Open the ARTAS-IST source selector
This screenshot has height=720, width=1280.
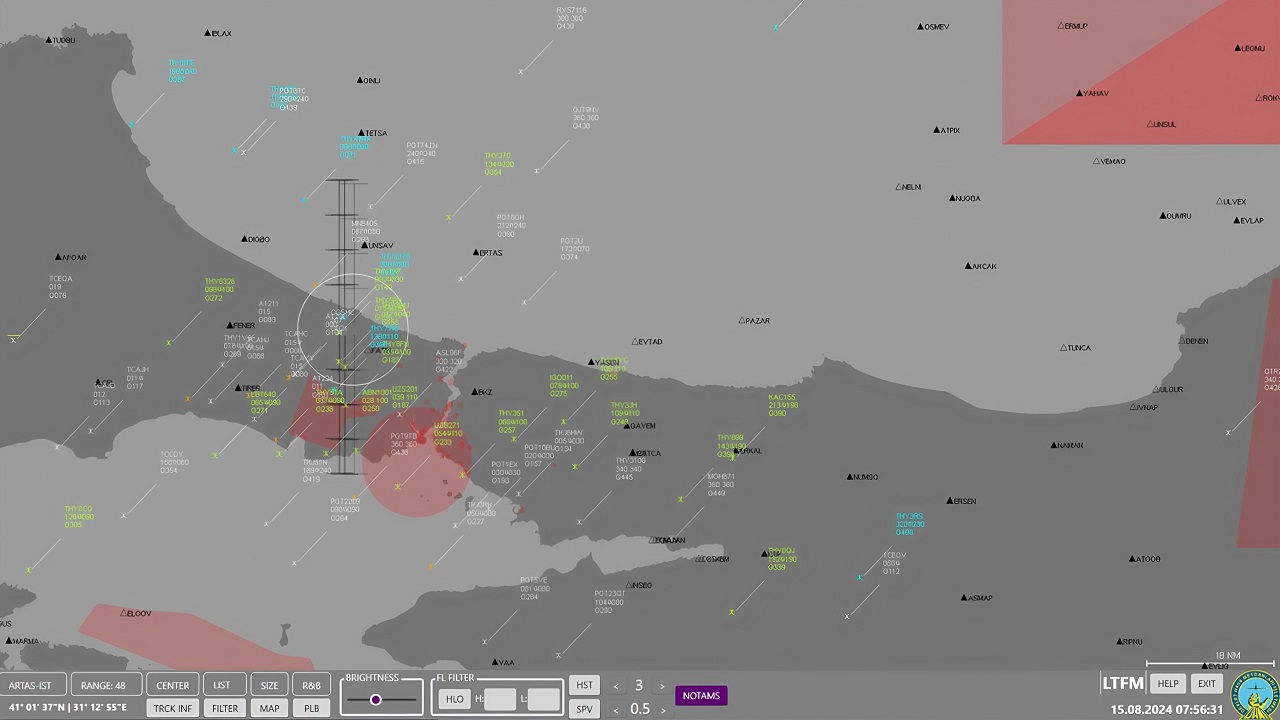30,685
